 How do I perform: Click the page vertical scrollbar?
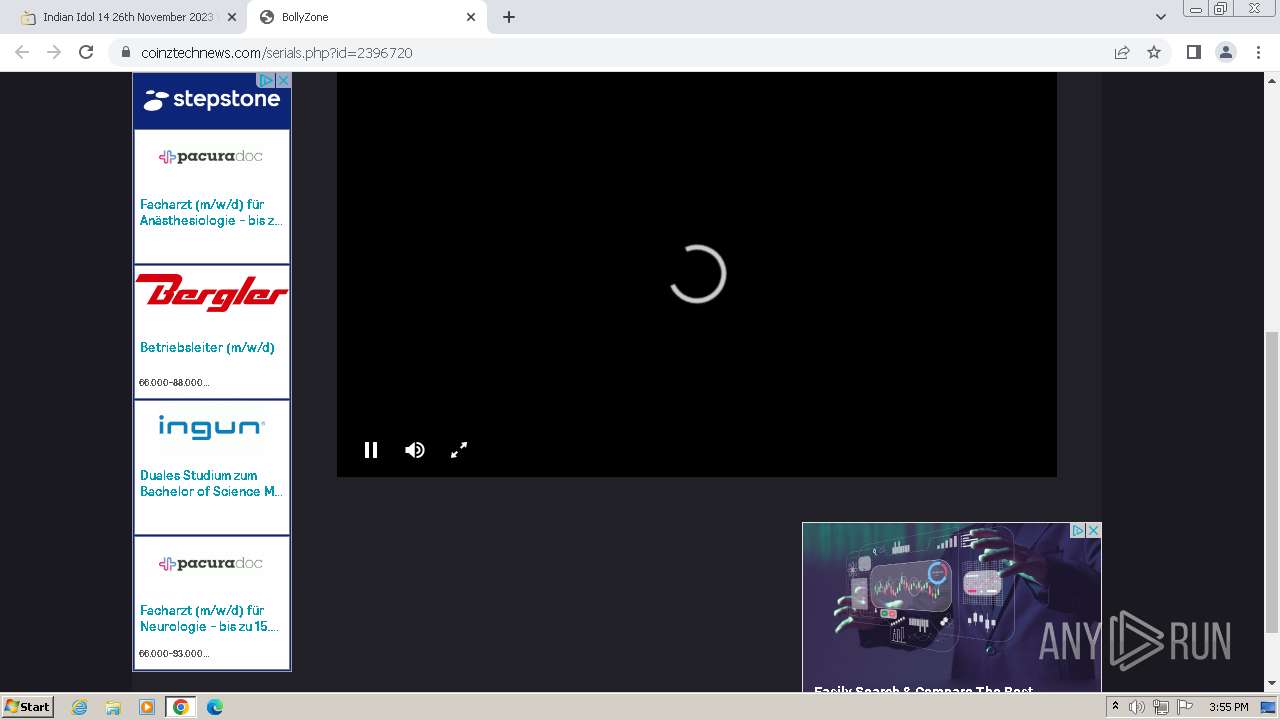coord(1272,482)
